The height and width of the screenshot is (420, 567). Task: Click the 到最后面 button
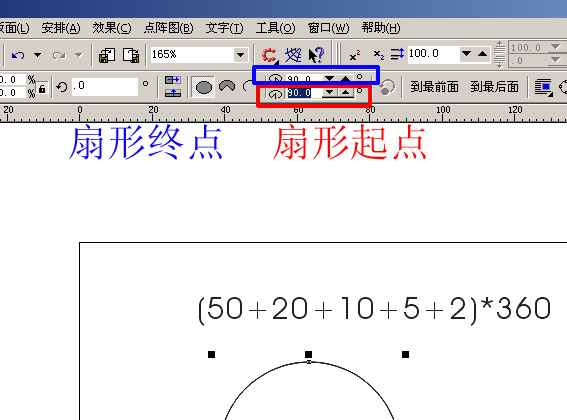(494, 87)
